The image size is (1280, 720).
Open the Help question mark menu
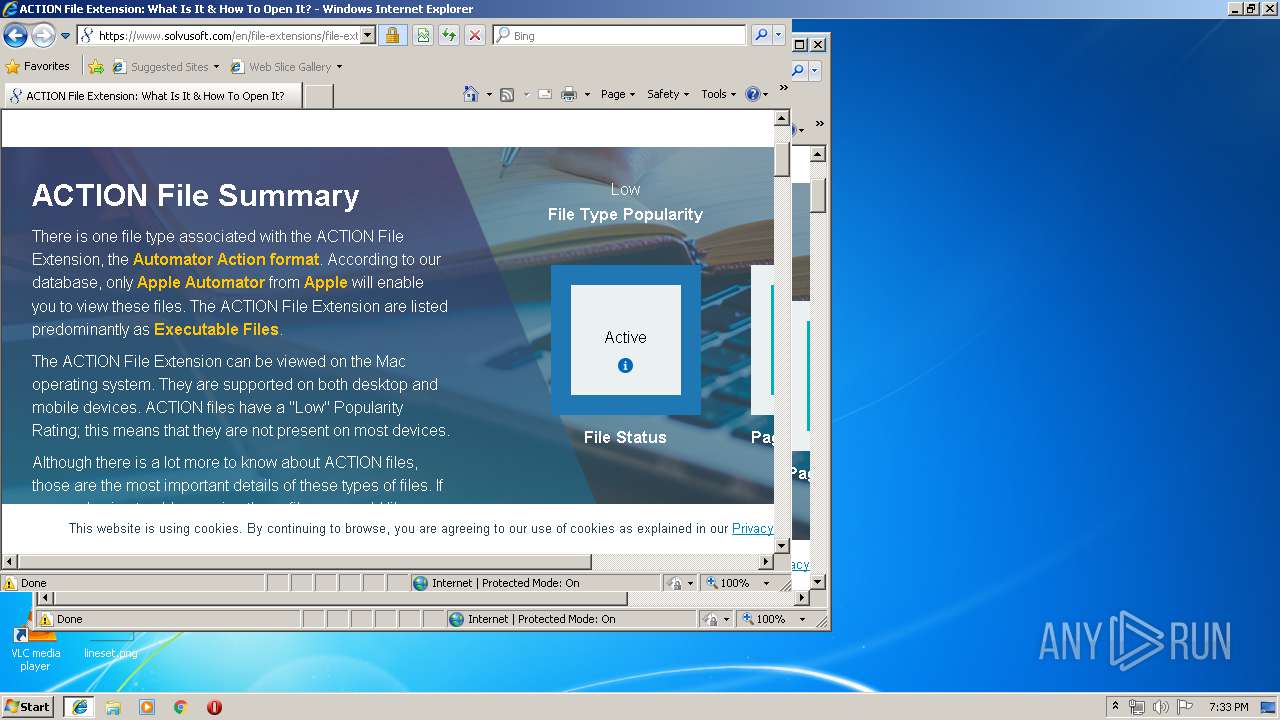tap(757, 94)
